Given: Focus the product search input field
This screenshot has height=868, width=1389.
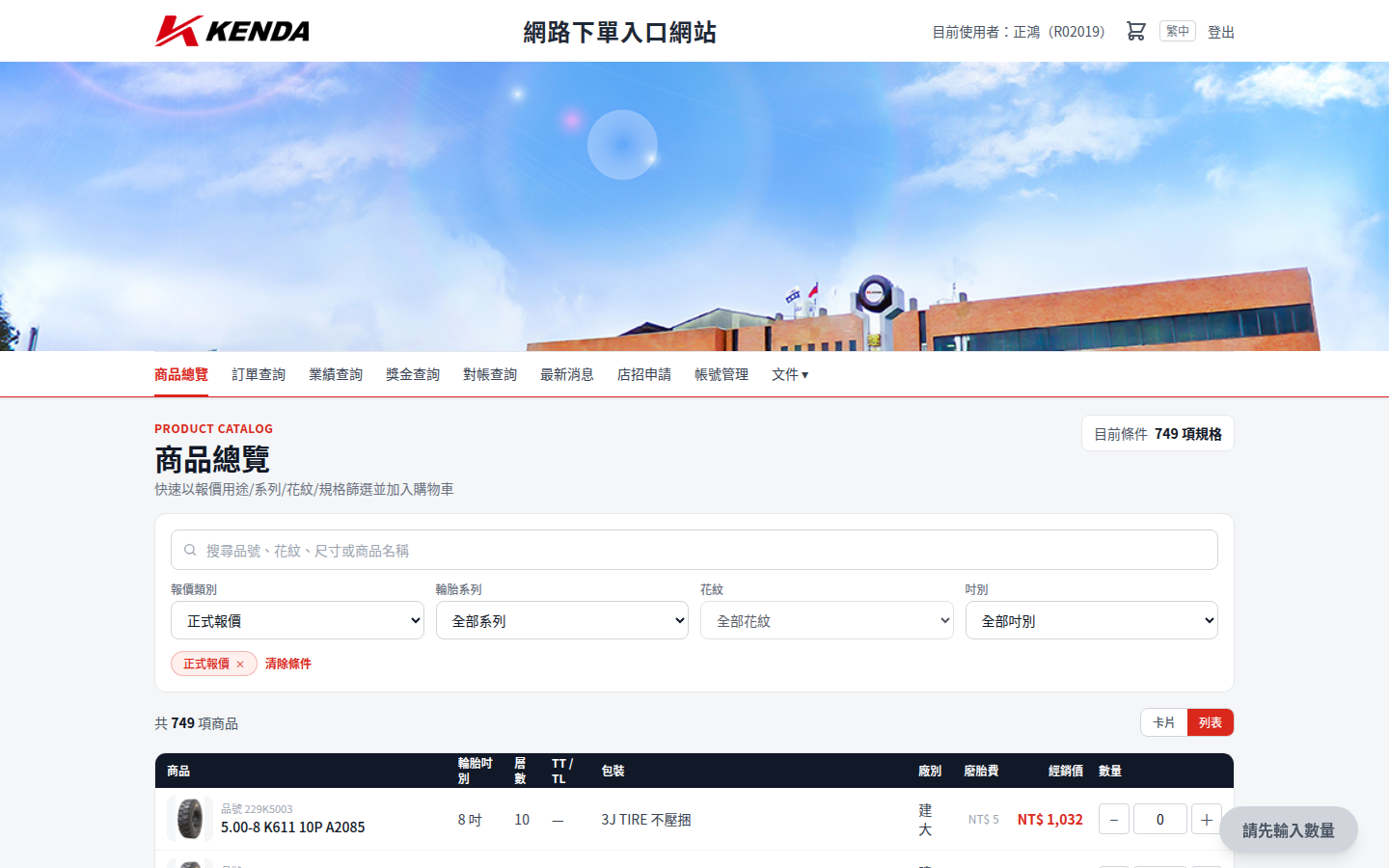Looking at the screenshot, I should (x=694, y=550).
